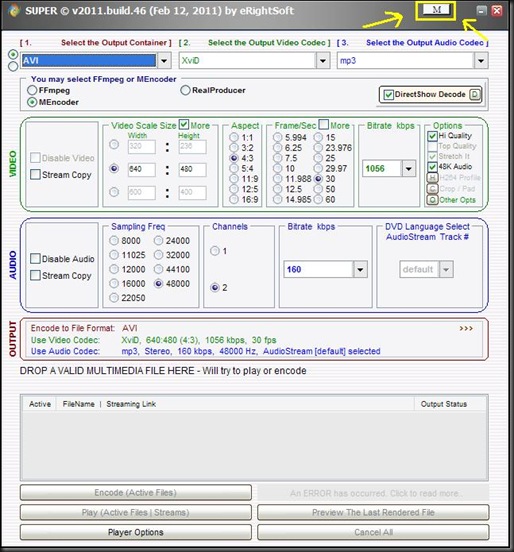Select 44100 sampling frequency

pos(159,269)
